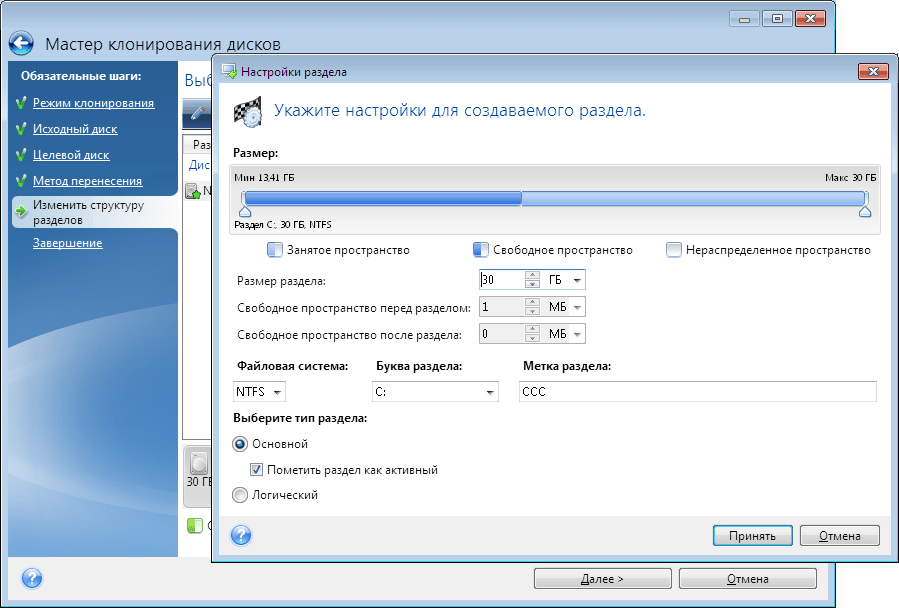Click the blue back arrow in wizard header
Viewport: 899px width, 608px height.
click(x=22, y=44)
